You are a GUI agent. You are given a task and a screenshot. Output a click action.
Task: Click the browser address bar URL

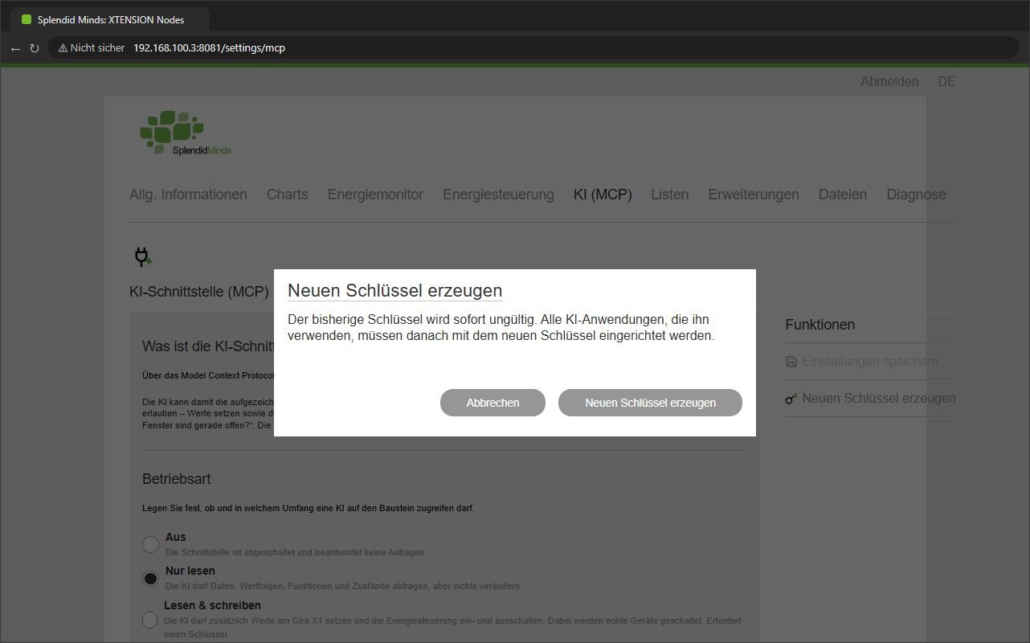click(x=209, y=48)
